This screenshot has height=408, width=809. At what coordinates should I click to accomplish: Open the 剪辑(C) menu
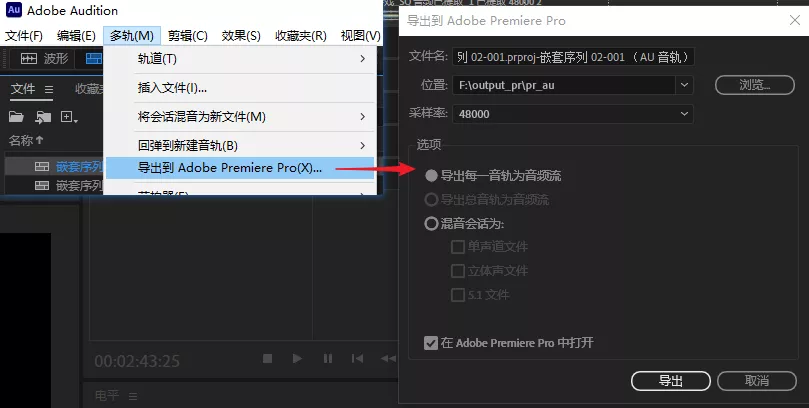coord(188,36)
